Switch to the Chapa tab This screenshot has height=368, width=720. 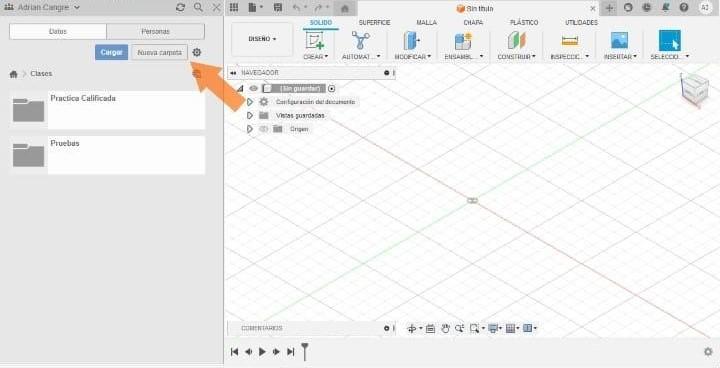point(473,23)
